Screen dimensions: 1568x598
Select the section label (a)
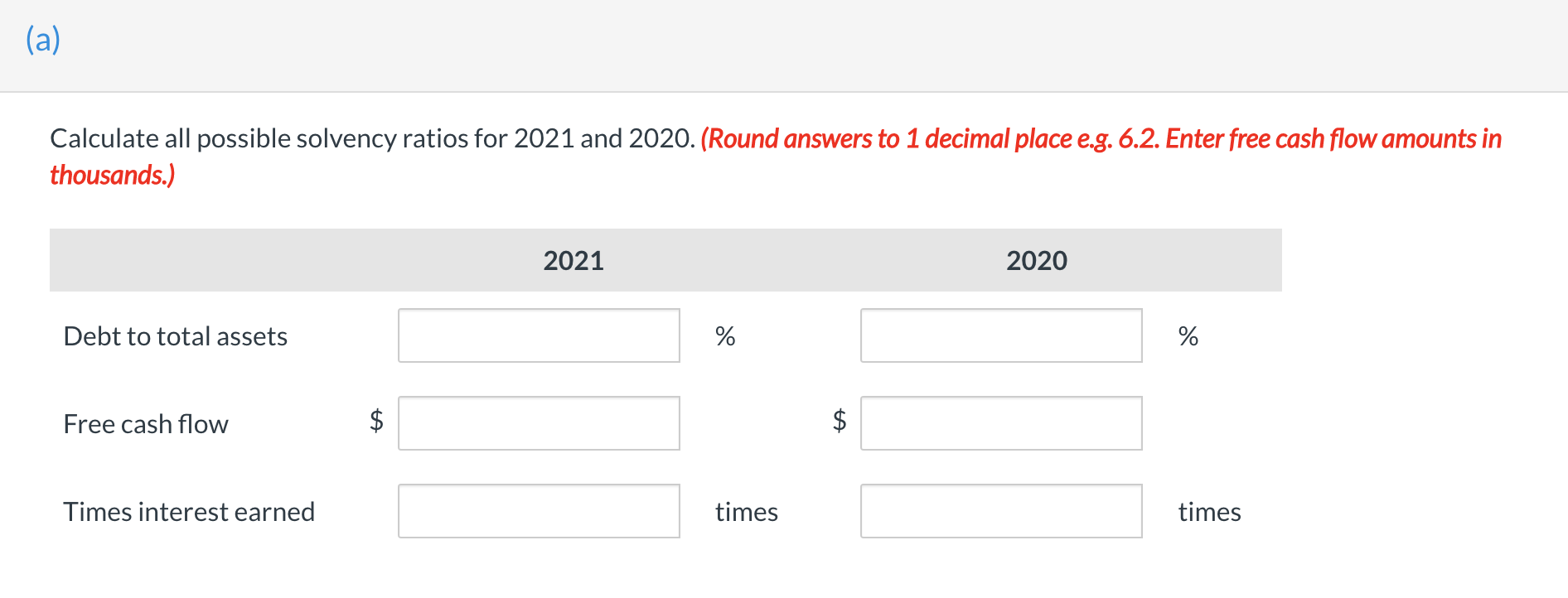[x=43, y=36]
